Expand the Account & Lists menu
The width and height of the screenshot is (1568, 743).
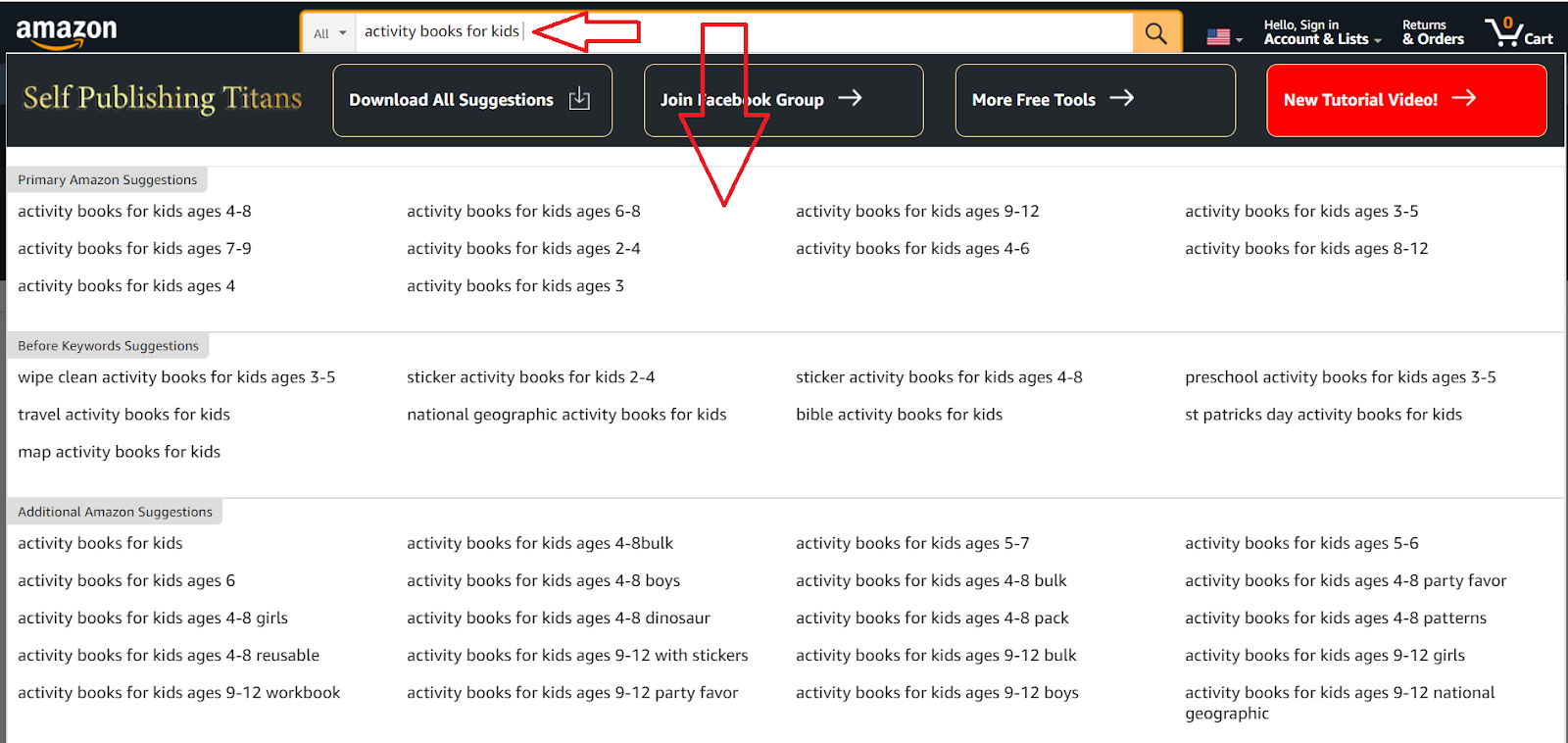tap(1322, 32)
